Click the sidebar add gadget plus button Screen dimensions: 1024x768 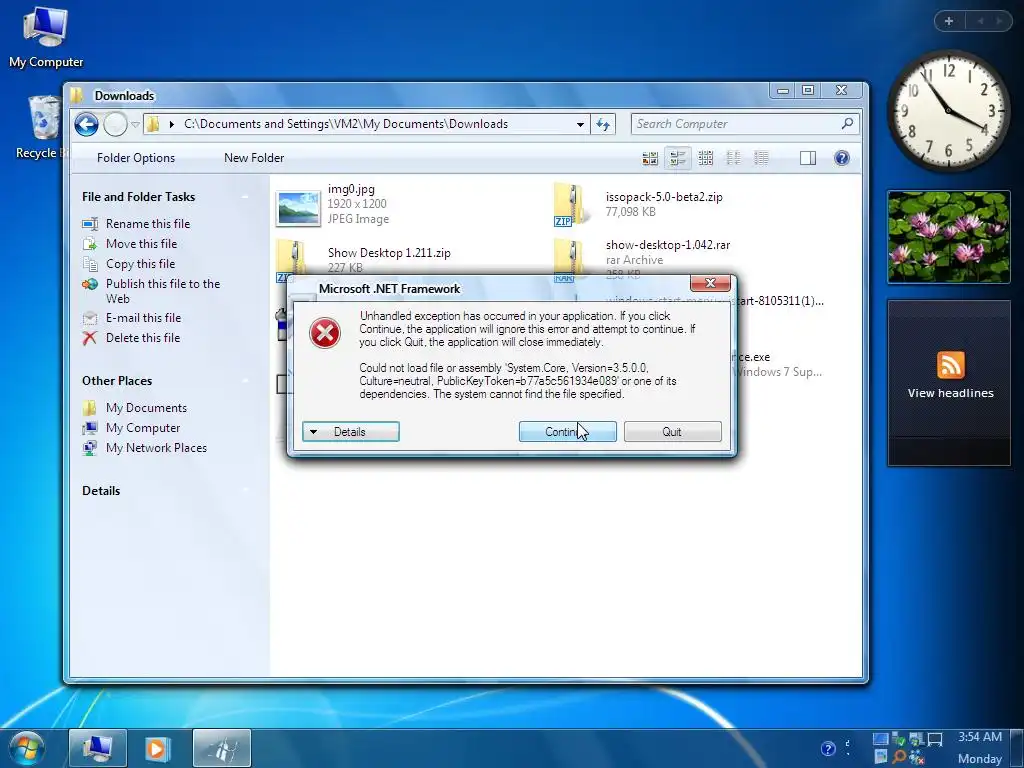pos(949,21)
